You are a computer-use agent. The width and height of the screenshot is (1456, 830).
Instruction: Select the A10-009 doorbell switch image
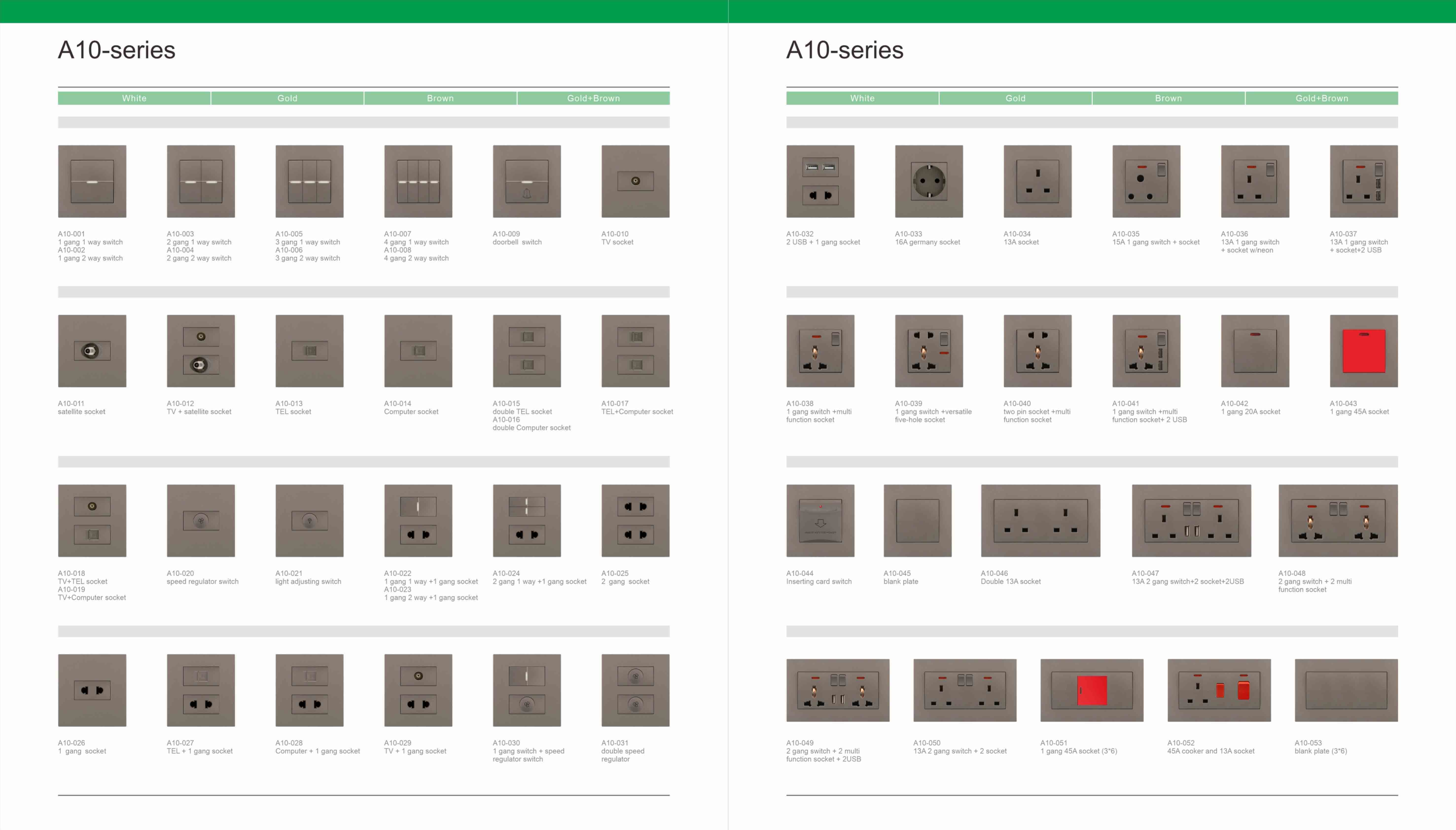tap(527, 181)
